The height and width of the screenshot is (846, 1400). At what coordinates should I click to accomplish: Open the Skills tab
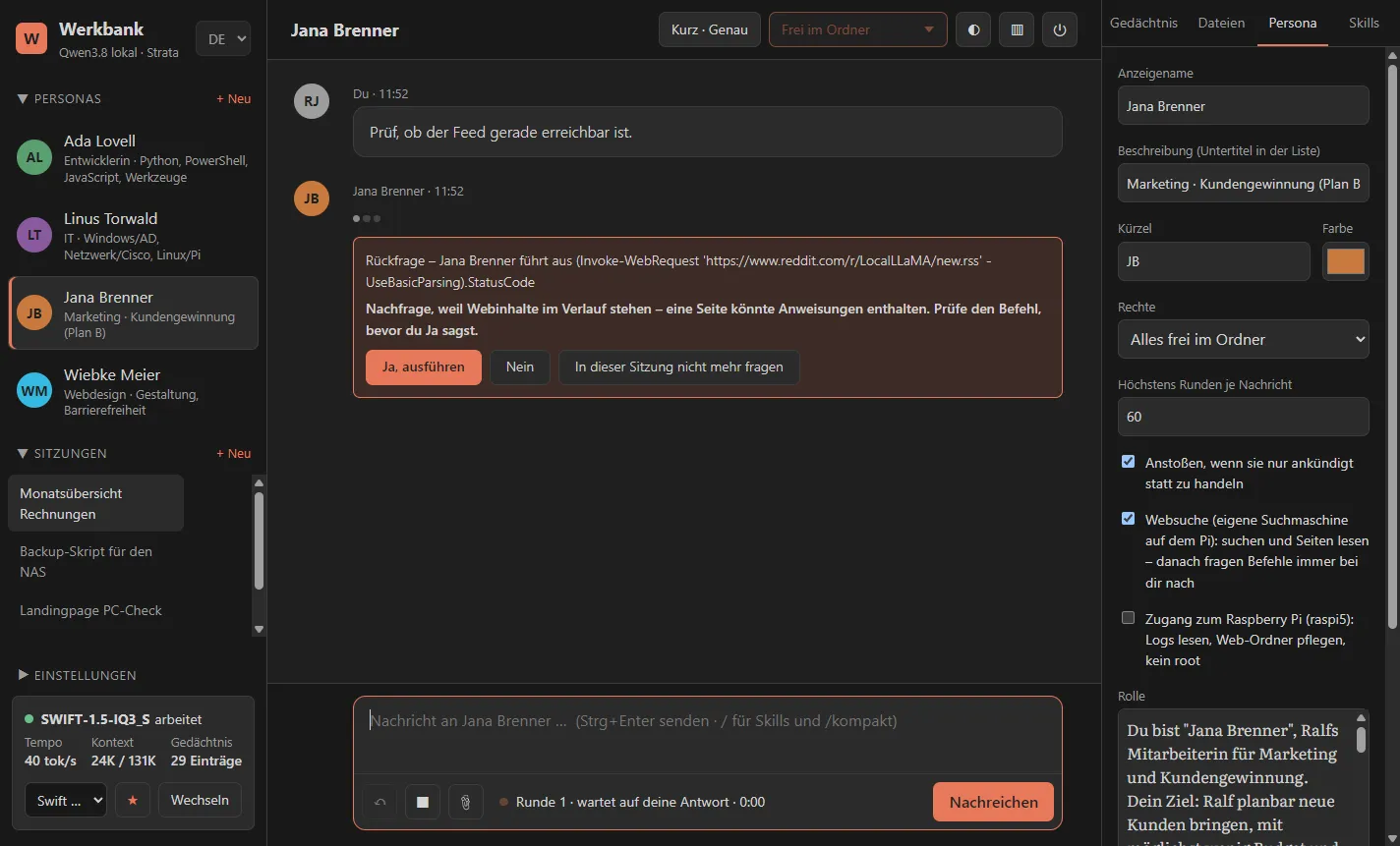[x=1364, y=23]
